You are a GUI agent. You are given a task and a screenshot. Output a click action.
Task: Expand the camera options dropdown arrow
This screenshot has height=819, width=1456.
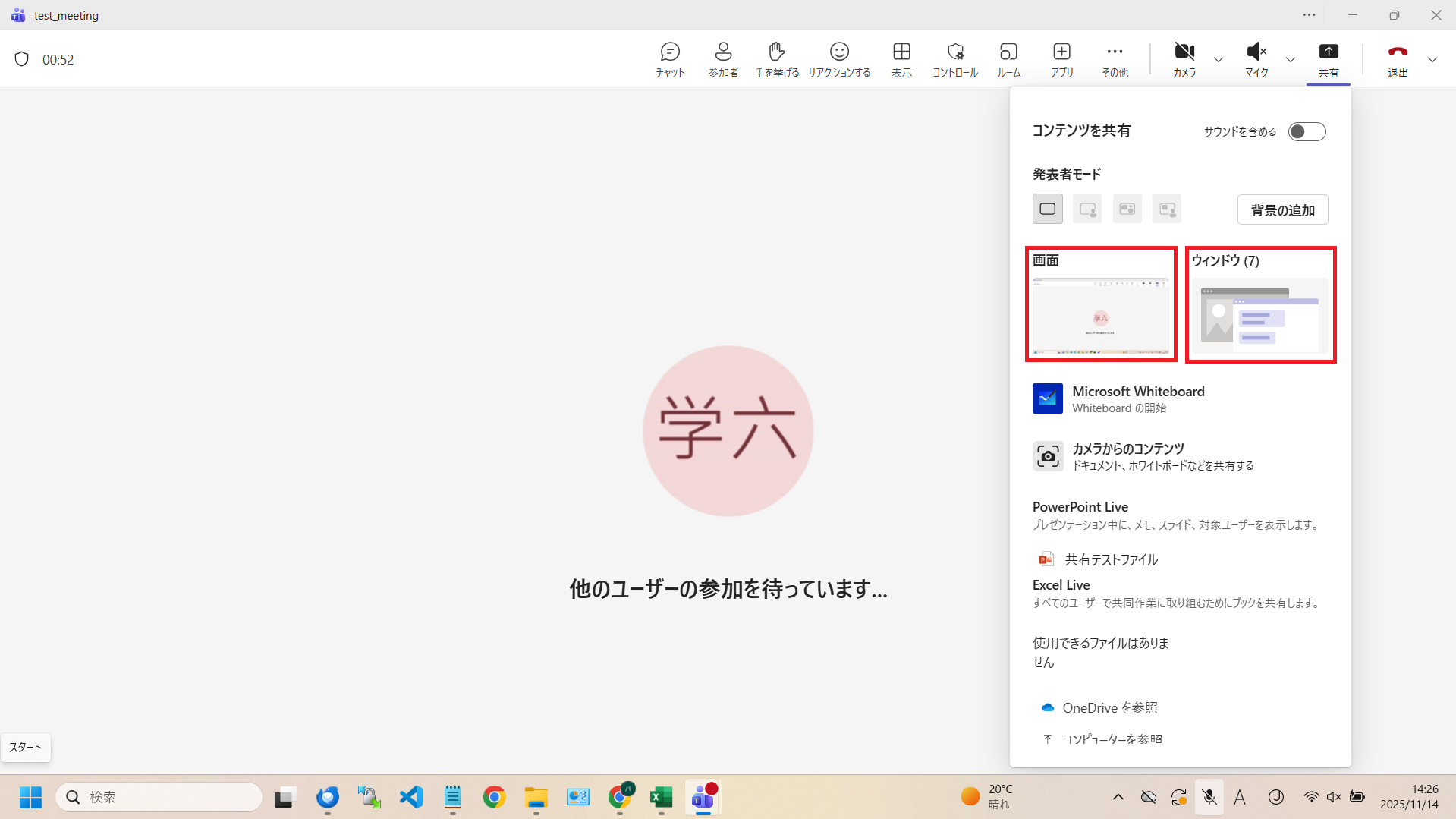[1219, 60]
